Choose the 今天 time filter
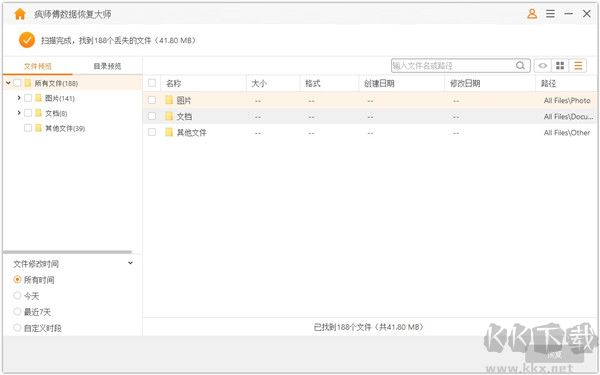Image resolution: width=600 pixels, height=375 pixels. pyautogui.click(x=17, y=295)
